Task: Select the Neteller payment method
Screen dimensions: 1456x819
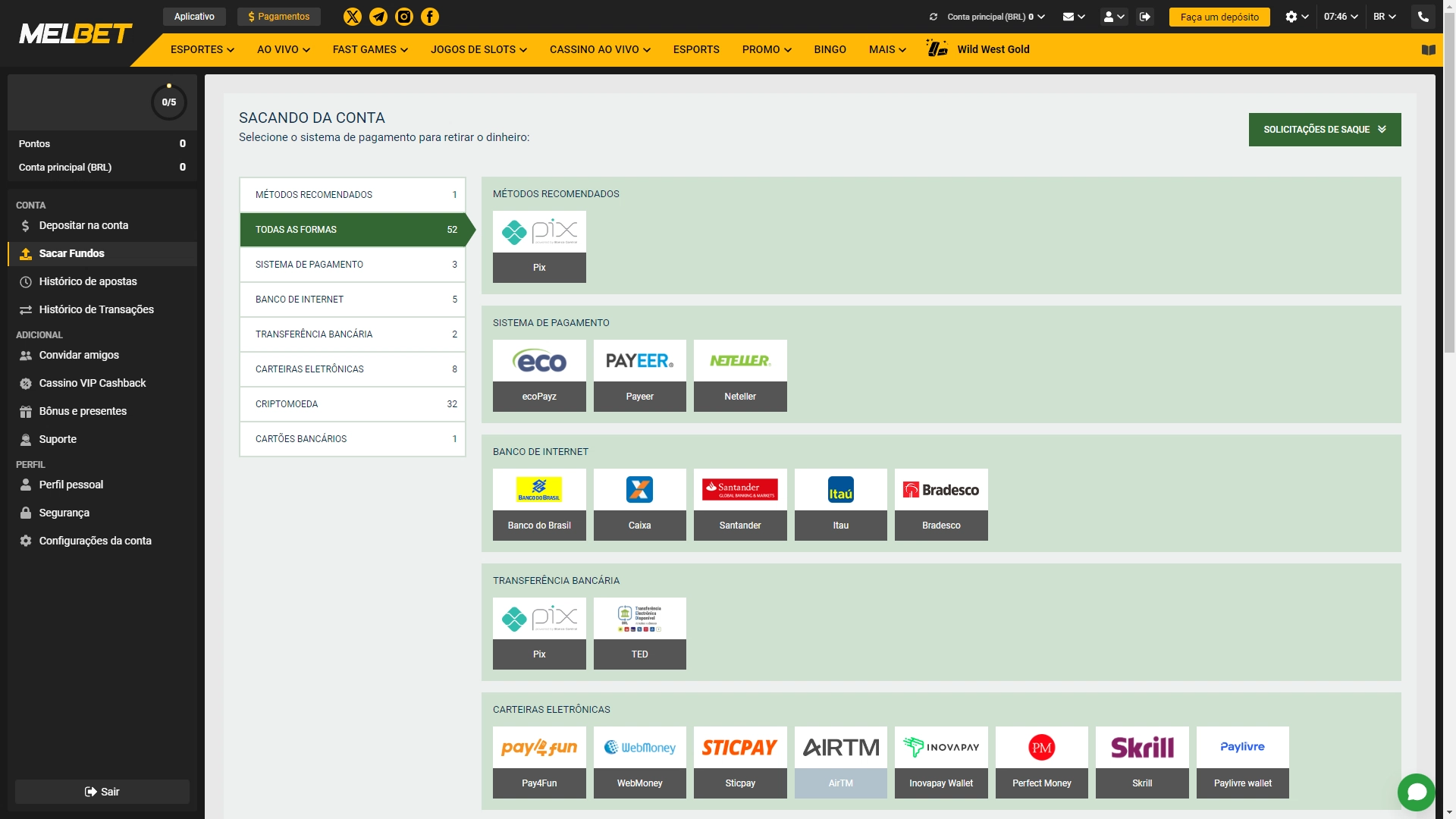Action: click(740, 375)
